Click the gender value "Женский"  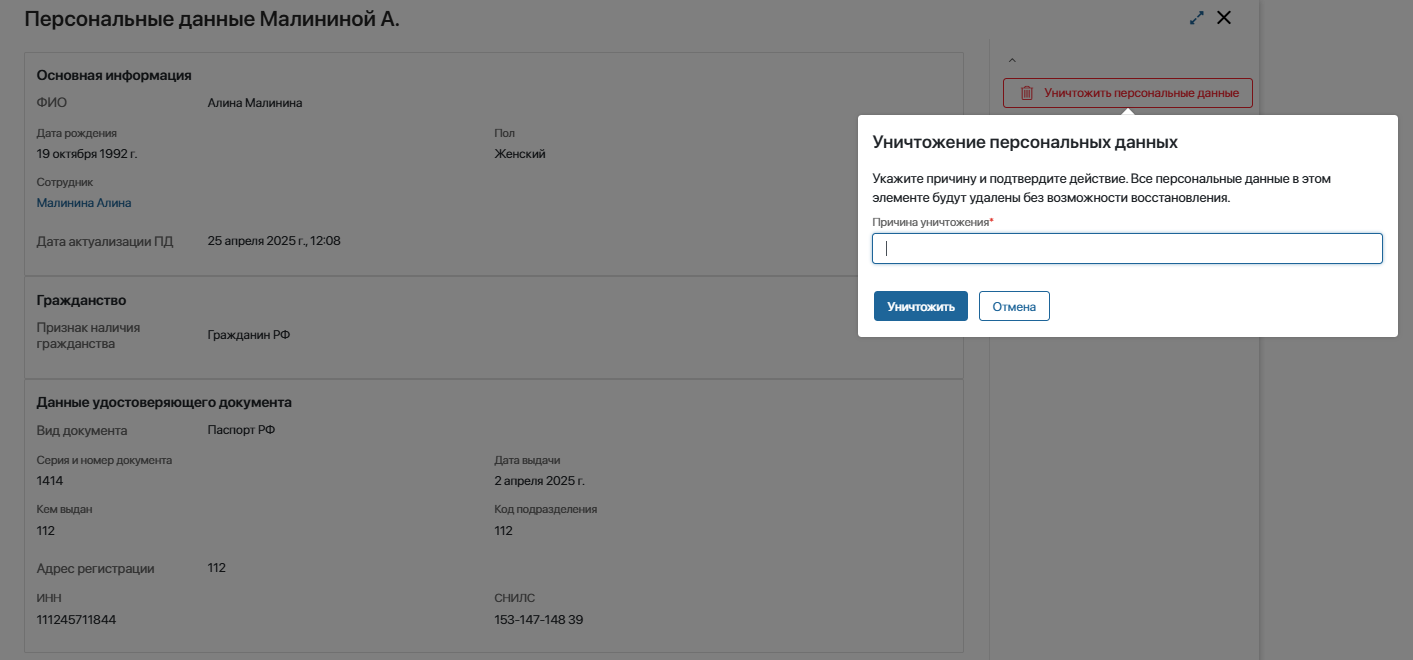pos(520,154)
